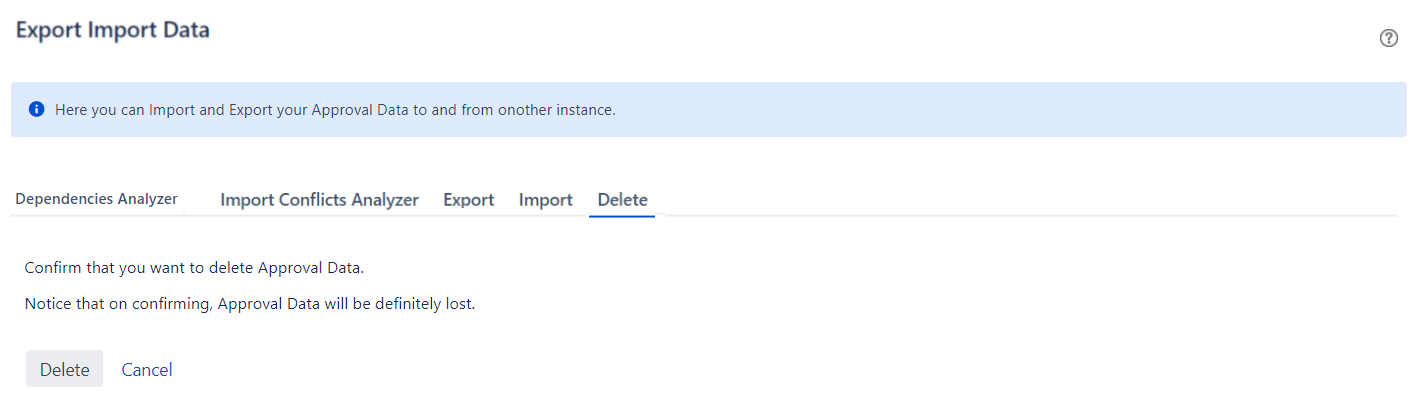1418x404 pixels.
Task: Click empty area of the blue info banner
Action: click(x=1000, y=110)
